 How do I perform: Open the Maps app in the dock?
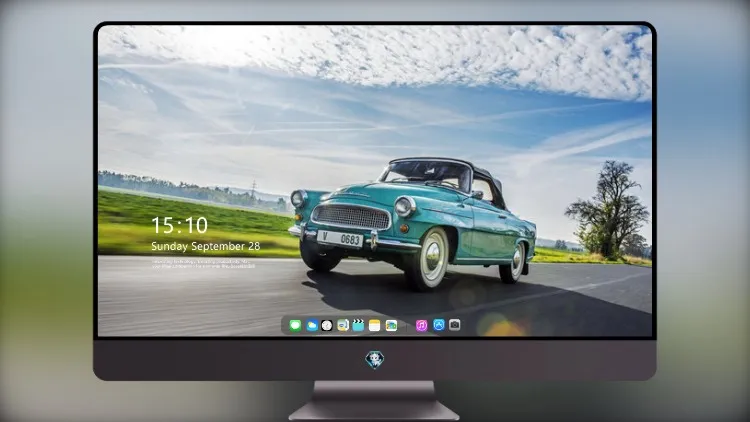pos(343,325)
